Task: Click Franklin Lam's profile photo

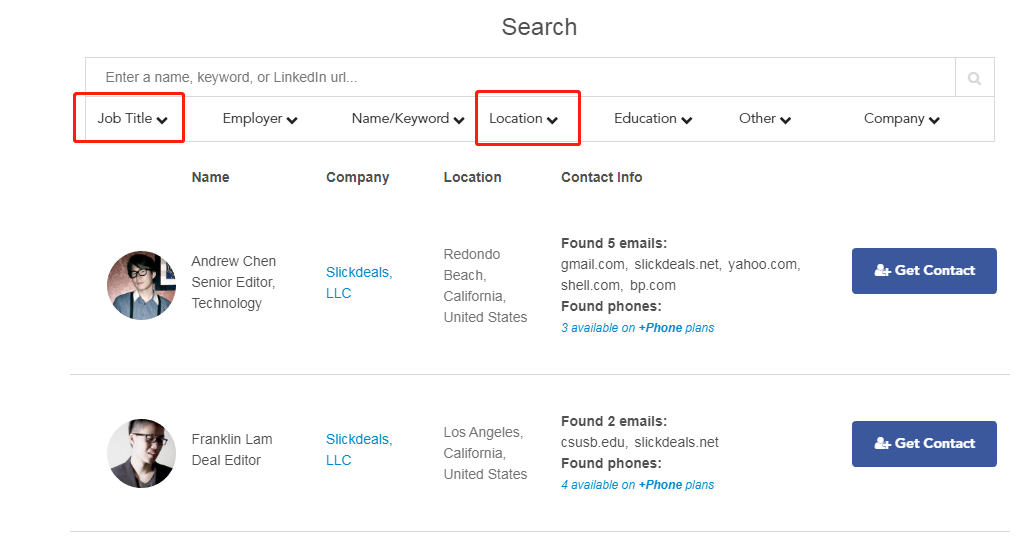Action: pos(142,453)
